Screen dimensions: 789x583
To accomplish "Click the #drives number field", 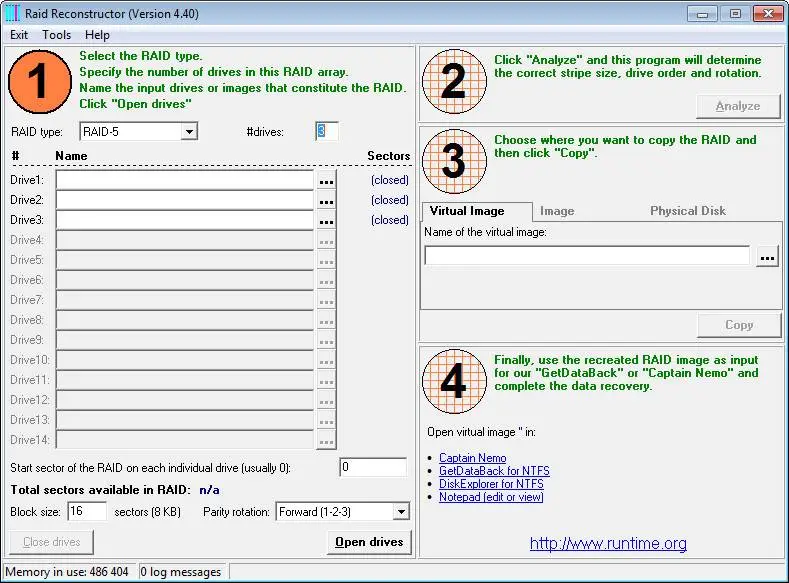I will pos(327,131).
